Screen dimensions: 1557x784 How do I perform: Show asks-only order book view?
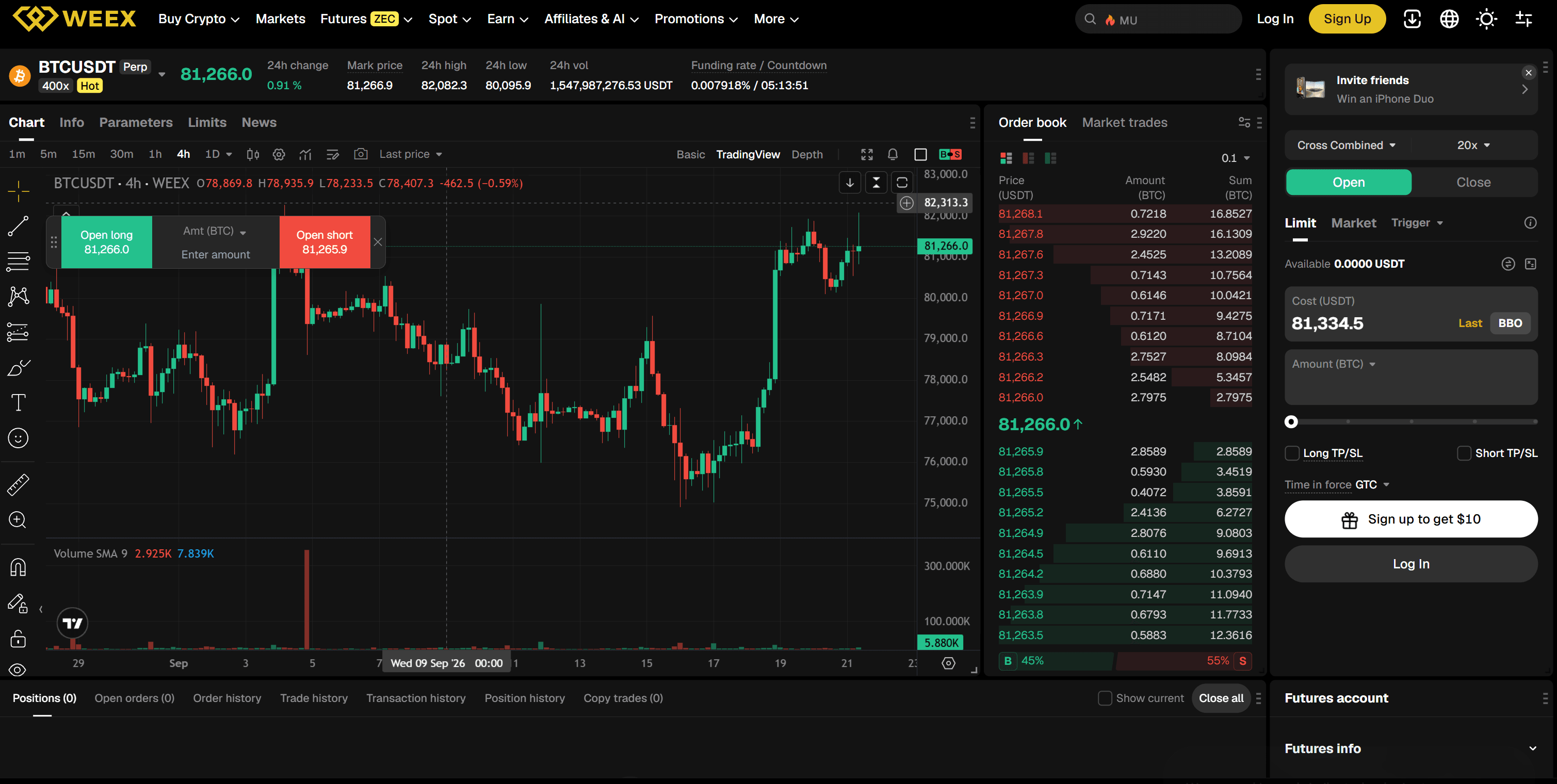click(1028, 158)
